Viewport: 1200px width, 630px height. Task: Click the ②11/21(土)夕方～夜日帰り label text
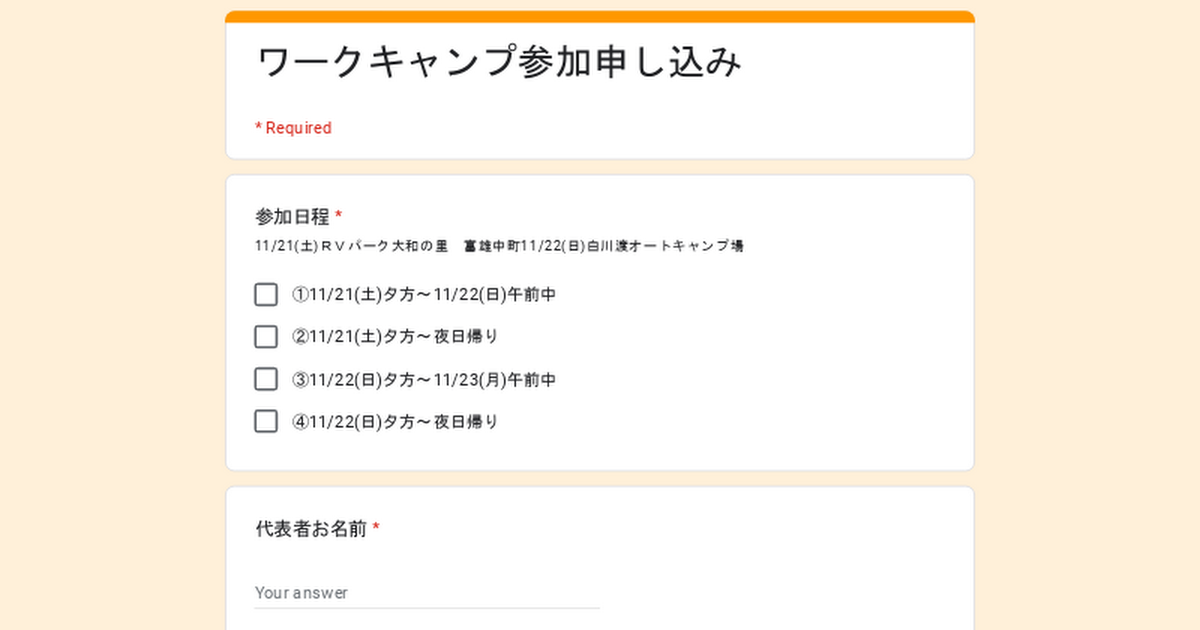(x=395, y=337)
